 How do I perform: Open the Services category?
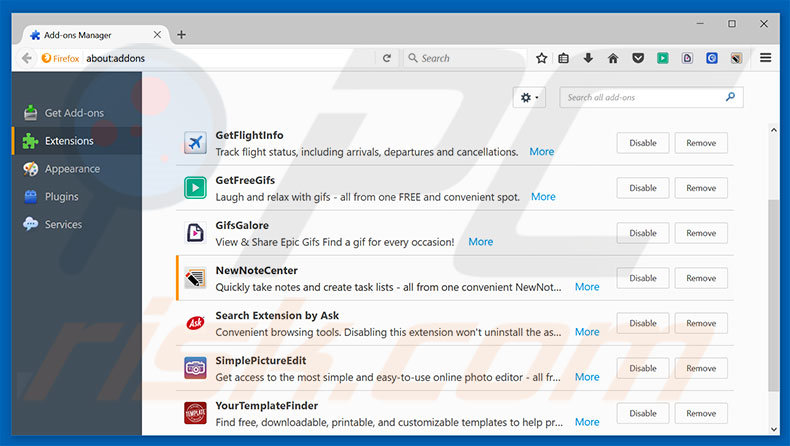click(77, 224)
